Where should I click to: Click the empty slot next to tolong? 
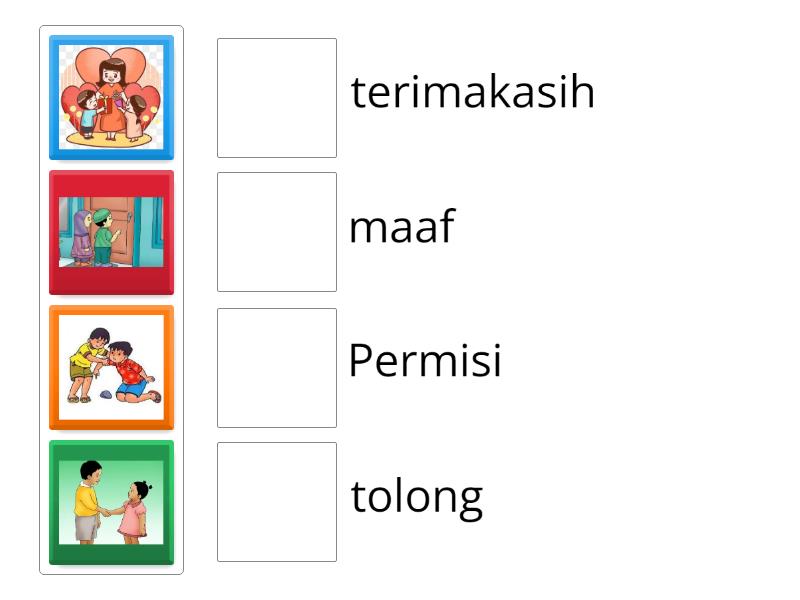[x=277, y=501]
